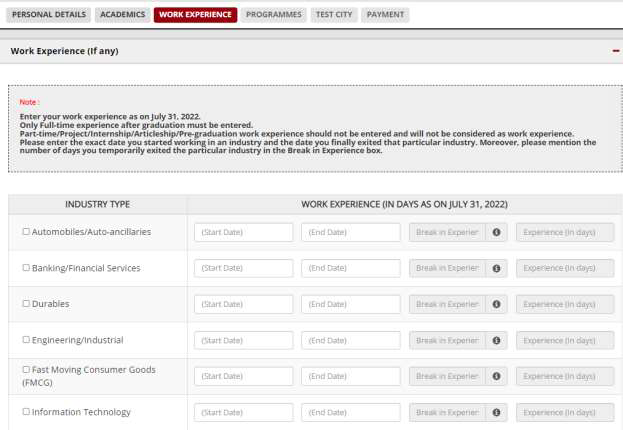Click Experience (in days) field for Information Technology

(x=565, y=412)
